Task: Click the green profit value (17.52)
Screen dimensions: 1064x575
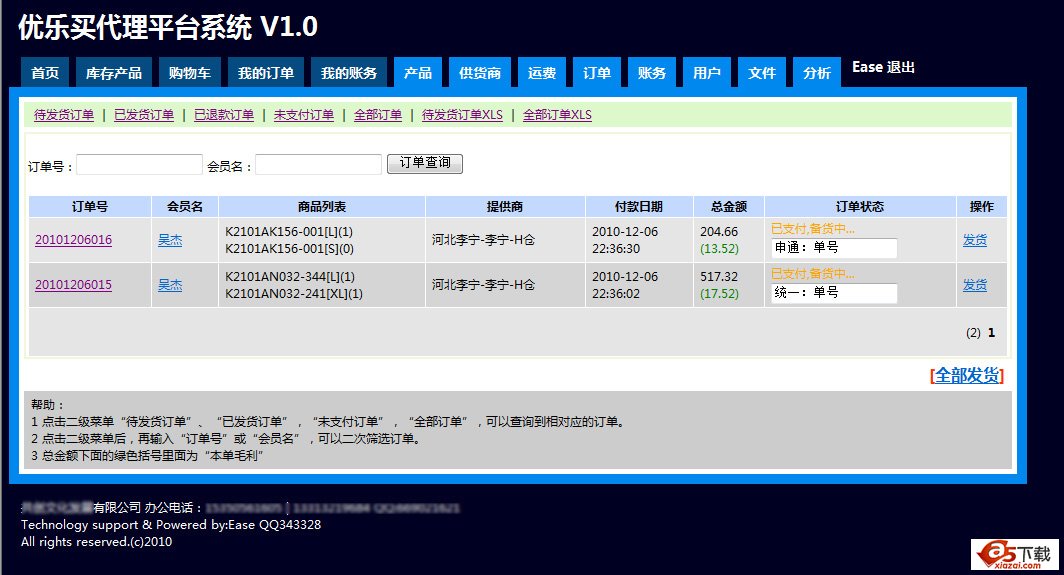Action: pyautogui.click(x=719, y=293)
